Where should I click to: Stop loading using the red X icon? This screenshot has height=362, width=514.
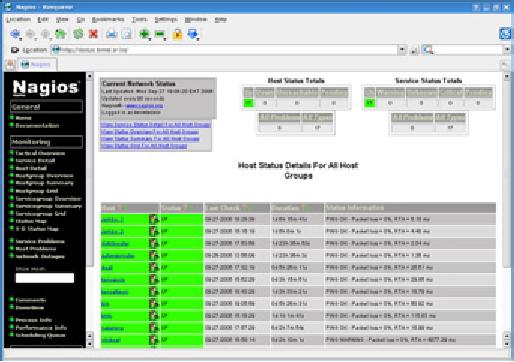(93, 34)
